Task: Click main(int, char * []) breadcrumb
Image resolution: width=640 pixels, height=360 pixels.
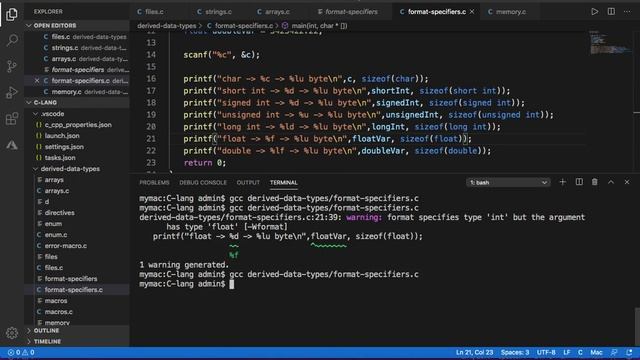Action: [x=315, y=26]
